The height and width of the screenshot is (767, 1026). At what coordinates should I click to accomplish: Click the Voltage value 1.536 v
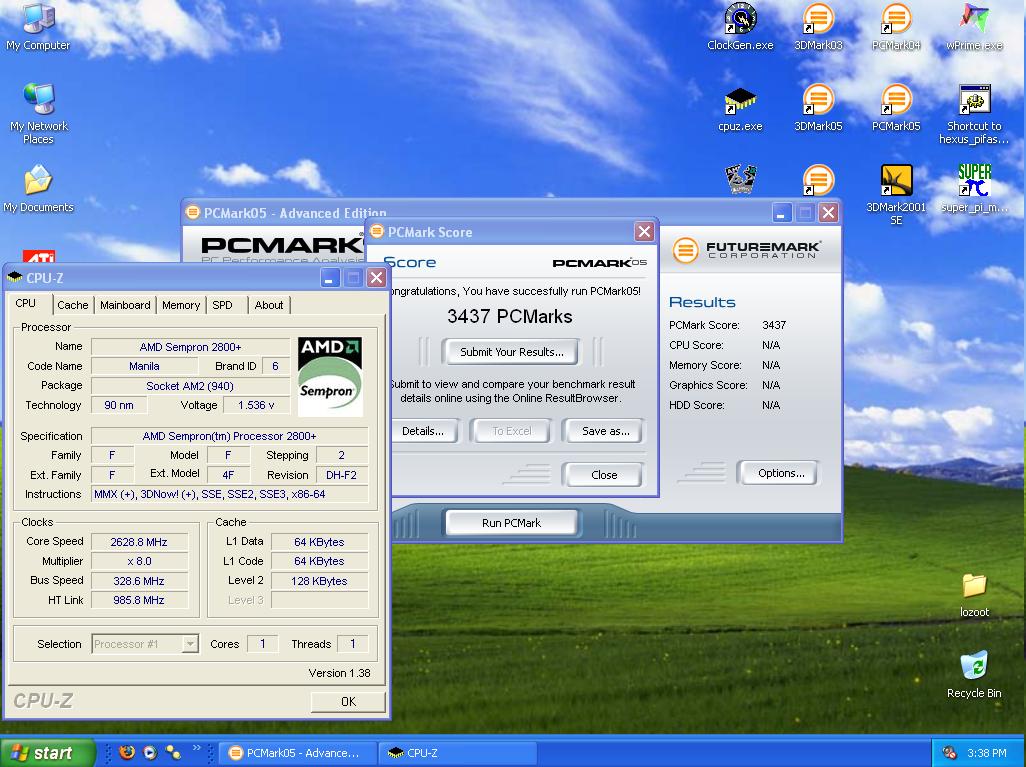[256, 405]
